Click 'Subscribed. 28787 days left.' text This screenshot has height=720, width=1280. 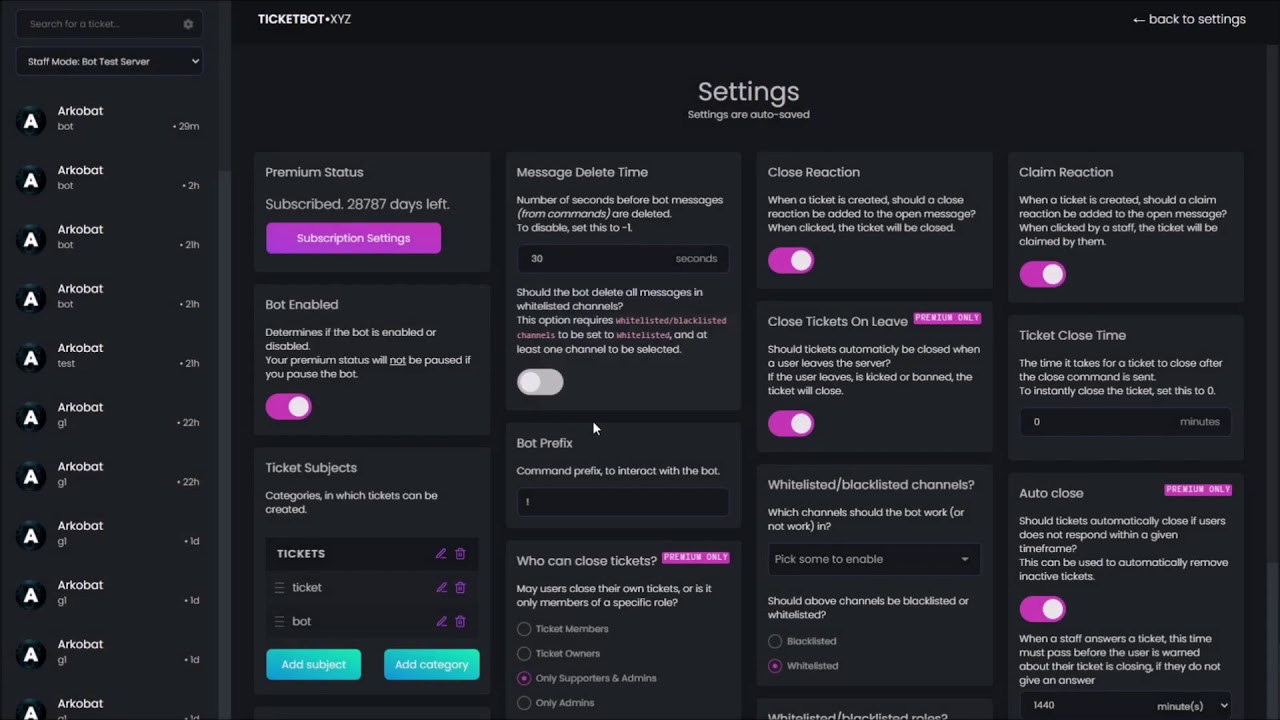point(357,204)
